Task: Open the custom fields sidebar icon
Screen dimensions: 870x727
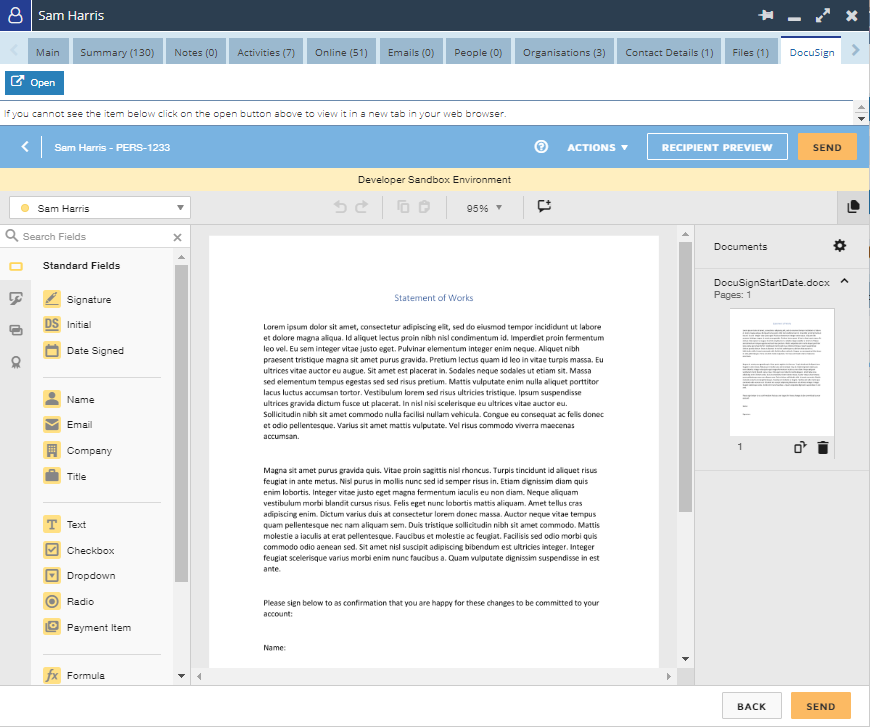Action: [x=16, y=299]
